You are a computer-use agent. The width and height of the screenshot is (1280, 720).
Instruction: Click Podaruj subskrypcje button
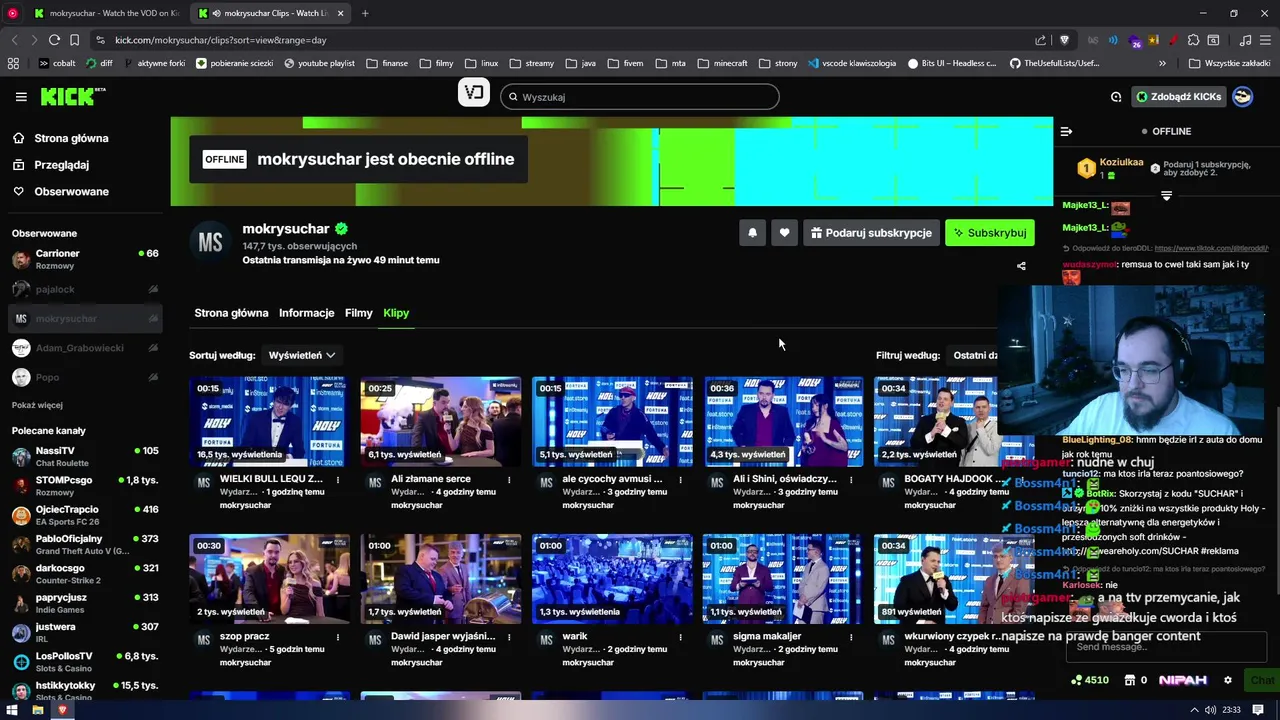(871, 233)
